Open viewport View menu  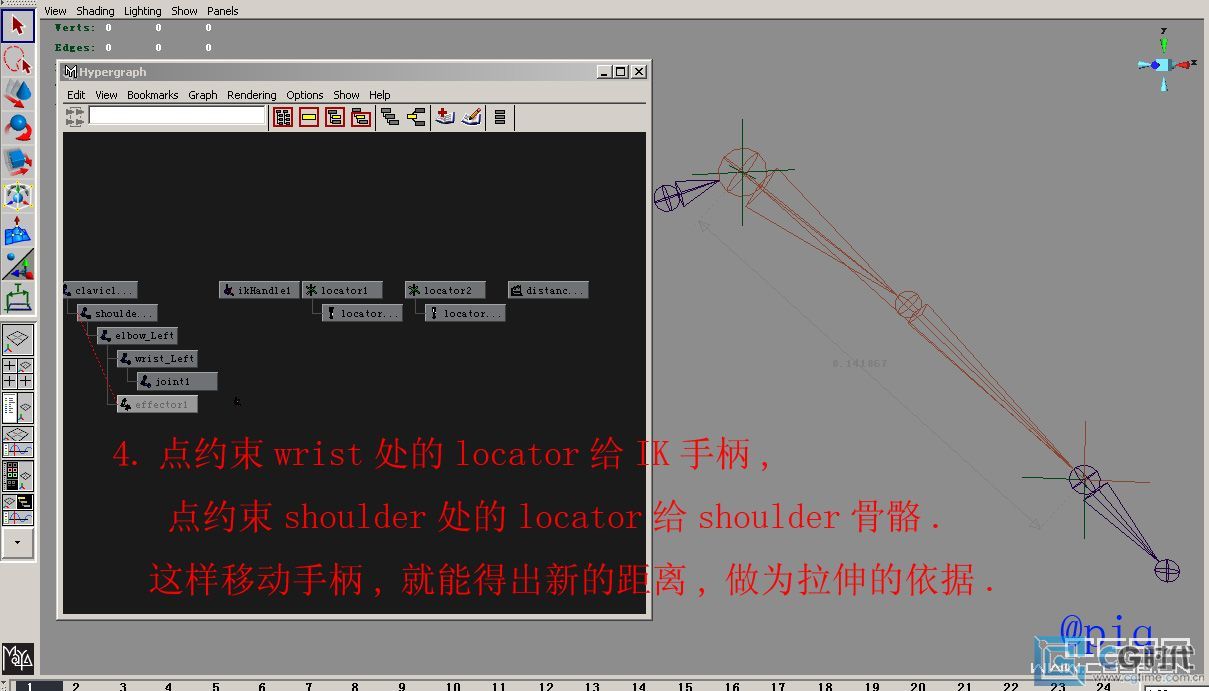pyautogui.click(x=55, y=11)
